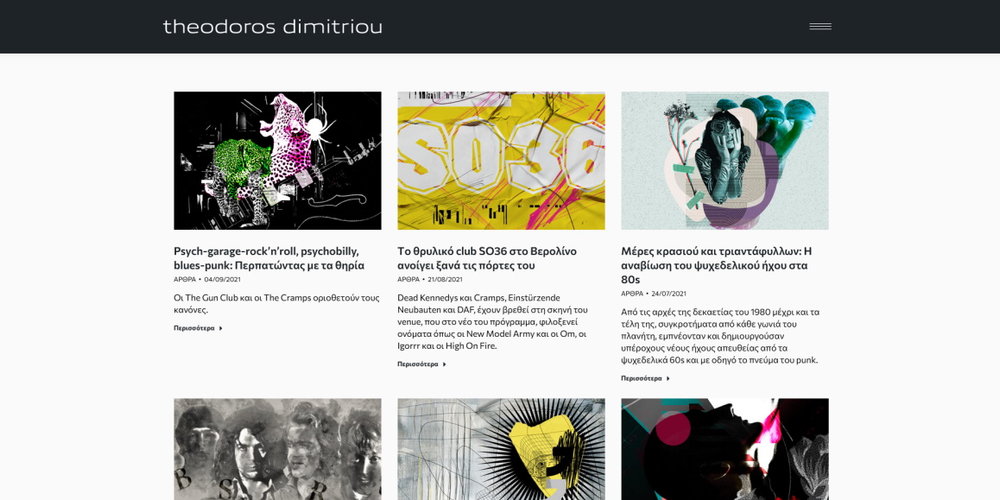Open the black-and-white band portrait thumbnail
This screenshot has width=1000, height=500.
coord(277,450)
